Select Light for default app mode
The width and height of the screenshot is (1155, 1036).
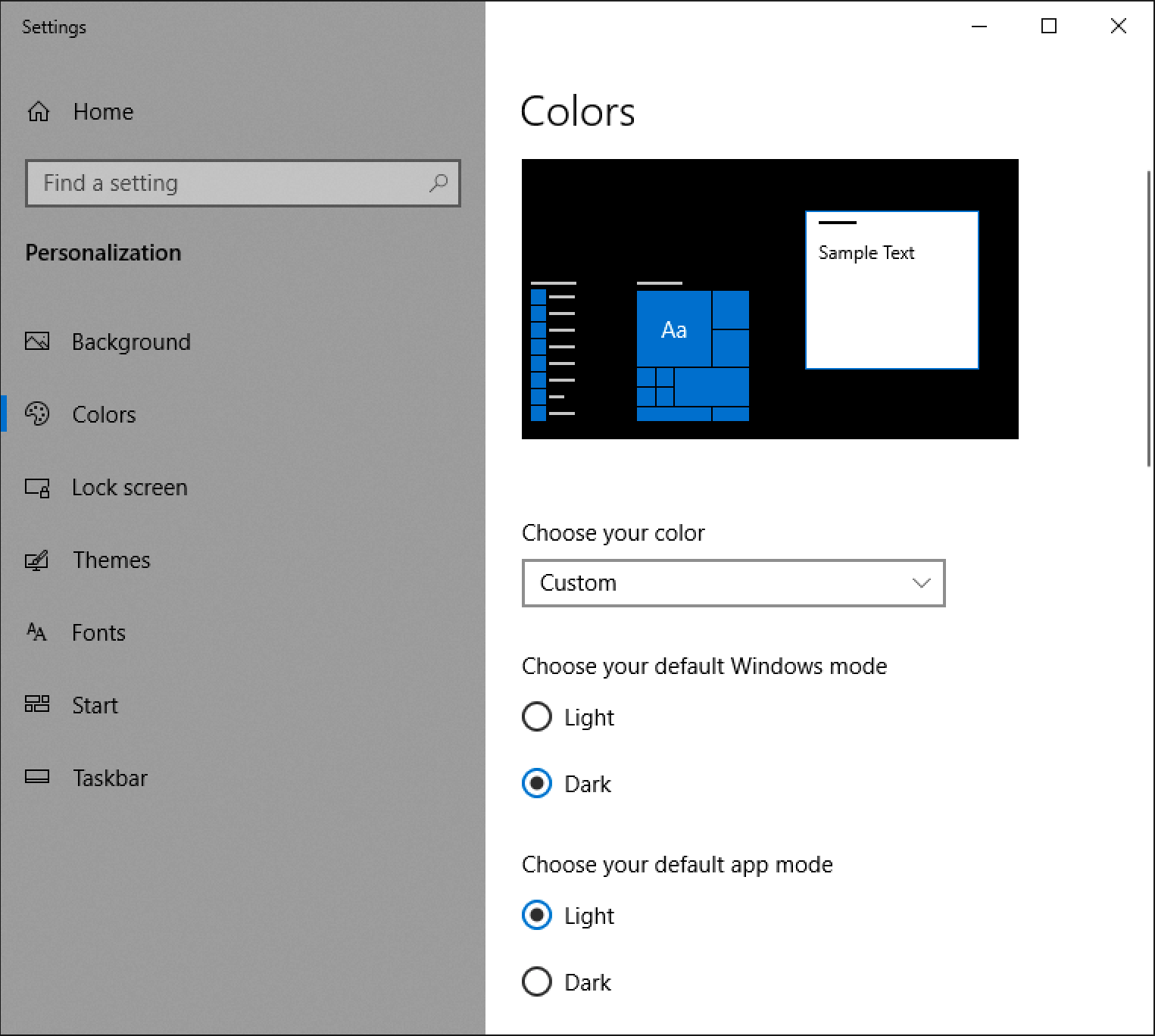(536, 915)
